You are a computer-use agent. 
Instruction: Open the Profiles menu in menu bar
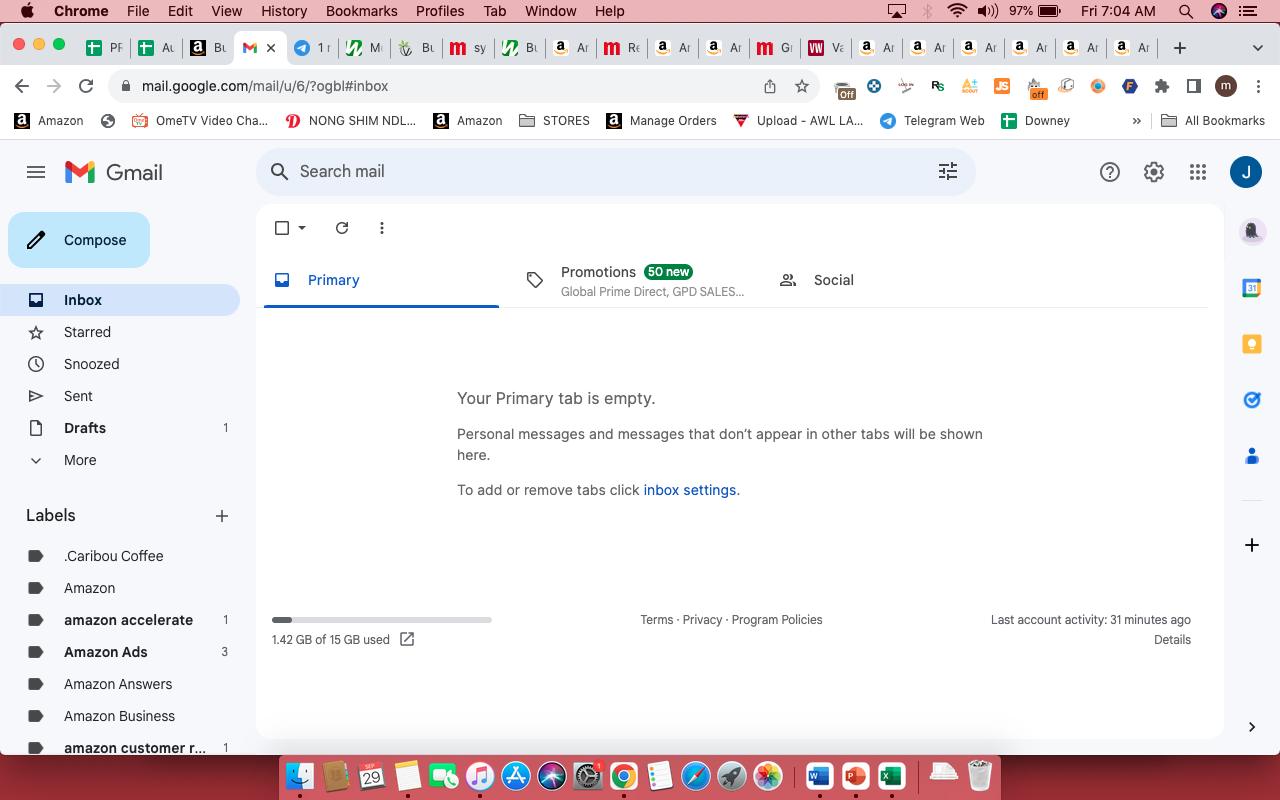[440, 11]
